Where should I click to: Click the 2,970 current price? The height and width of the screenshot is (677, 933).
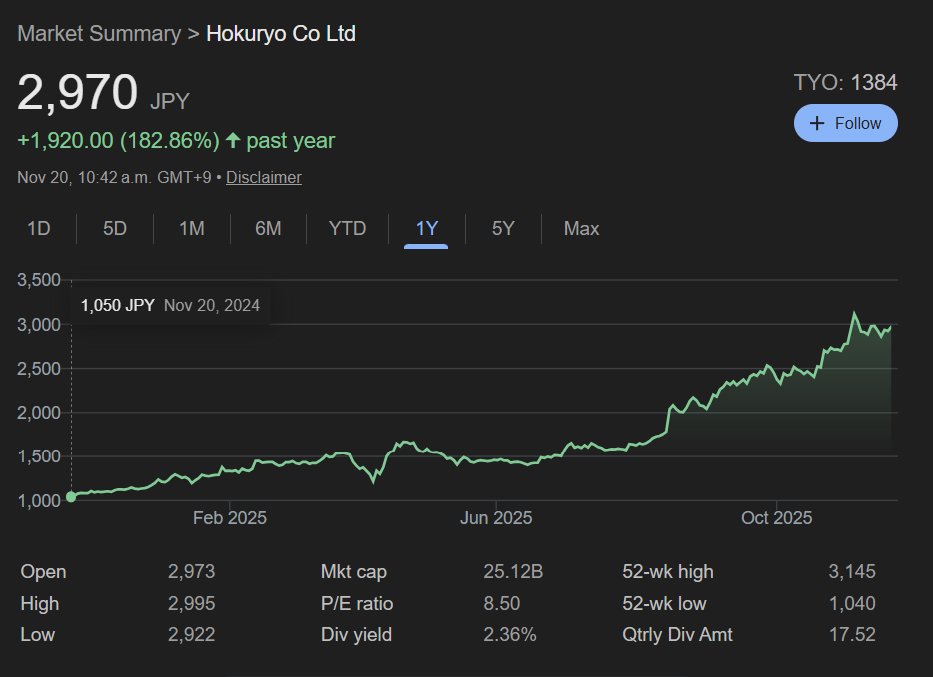(x=77, y=92)
